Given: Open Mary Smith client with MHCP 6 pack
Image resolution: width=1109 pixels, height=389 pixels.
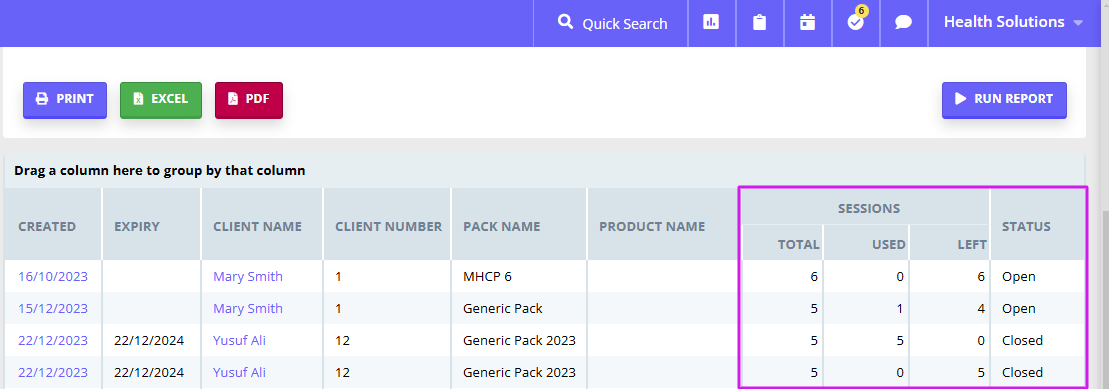Looking at the screenshot, I should click(248, 277).
